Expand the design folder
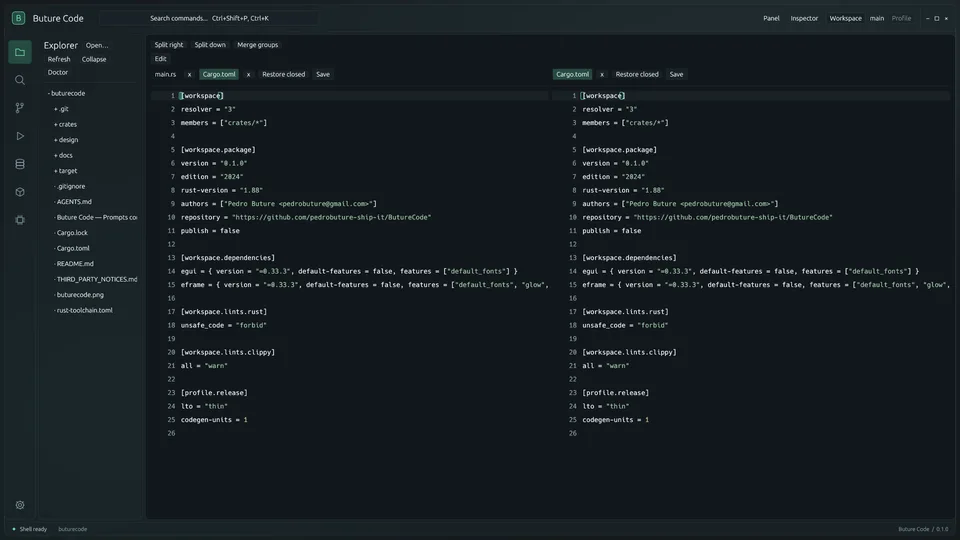The width and height of the screenshot is (960, 540). click(x=66, y=140)
